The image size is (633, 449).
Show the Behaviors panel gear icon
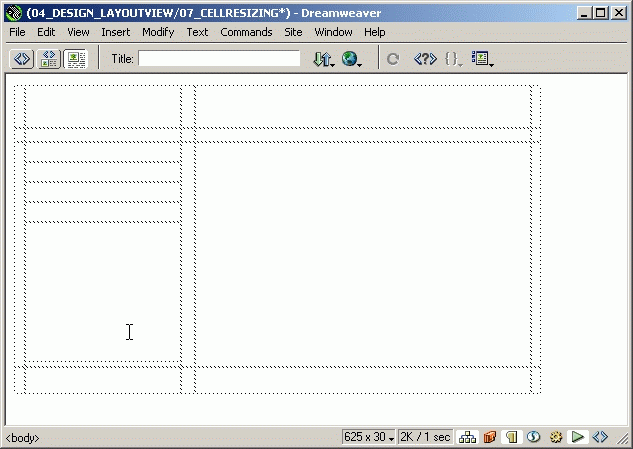coord(556,437)
